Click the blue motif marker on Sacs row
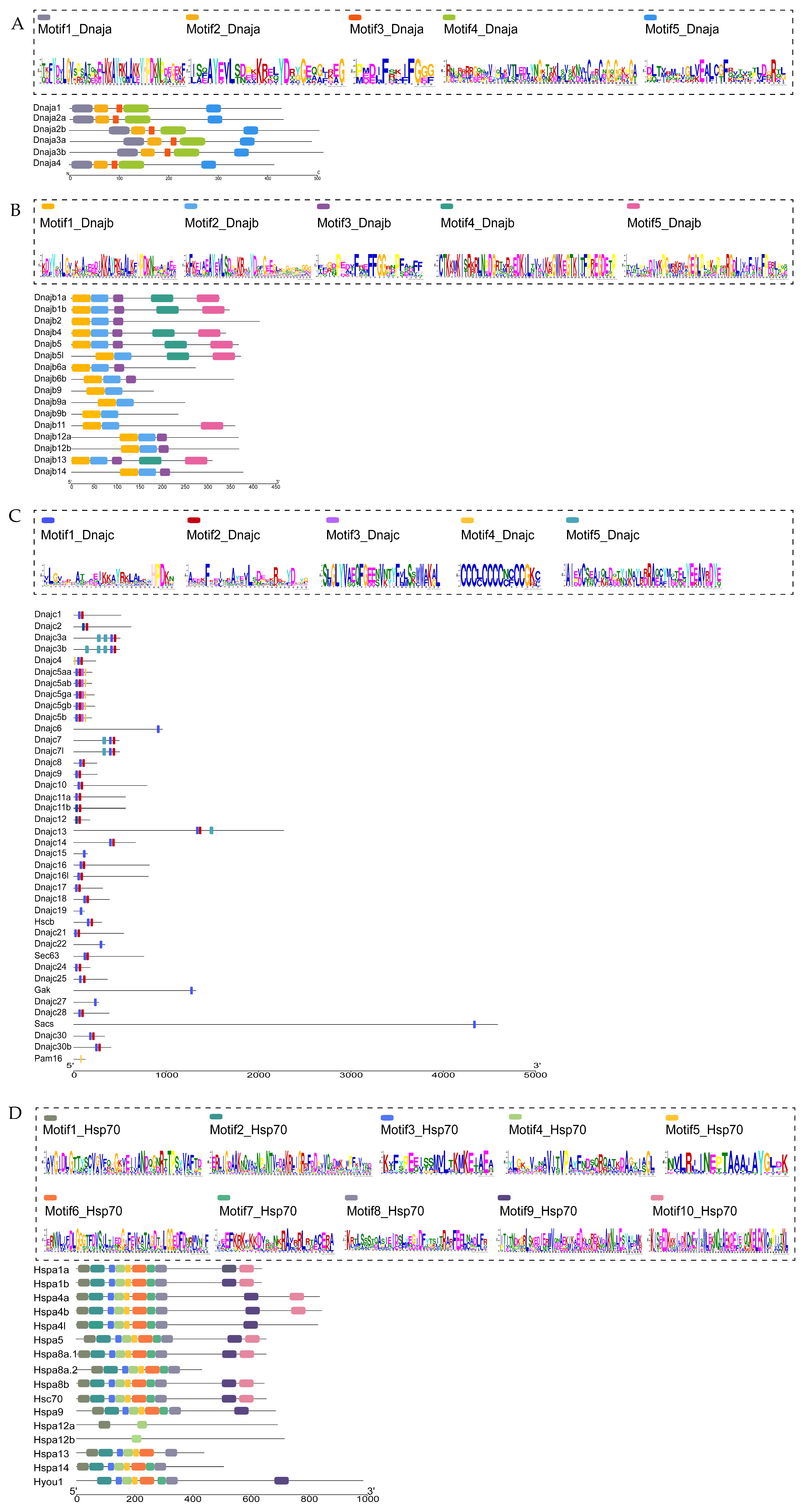 coord(474,1024)
